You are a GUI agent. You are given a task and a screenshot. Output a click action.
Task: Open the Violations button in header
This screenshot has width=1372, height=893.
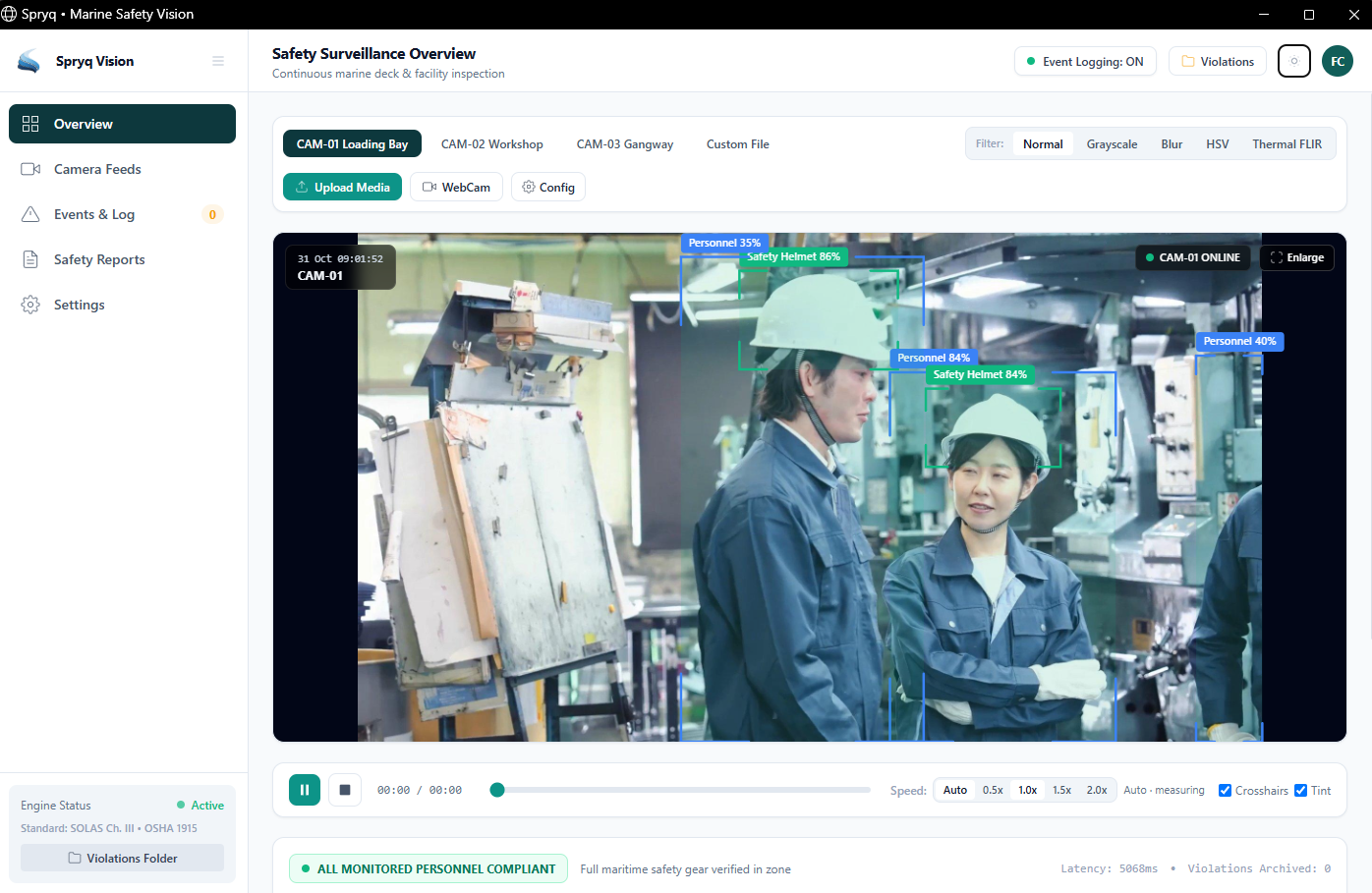1218,61
